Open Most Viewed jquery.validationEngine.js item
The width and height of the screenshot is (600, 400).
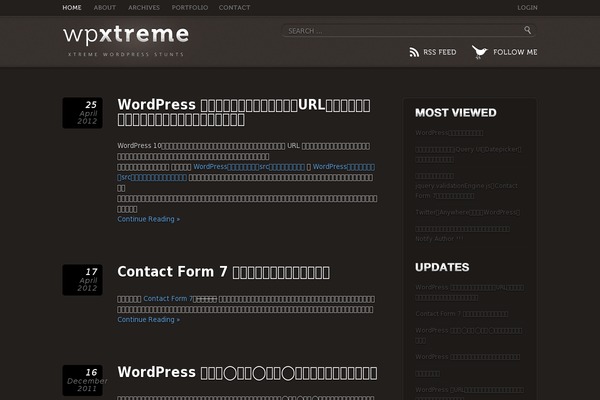coord(466,186)
